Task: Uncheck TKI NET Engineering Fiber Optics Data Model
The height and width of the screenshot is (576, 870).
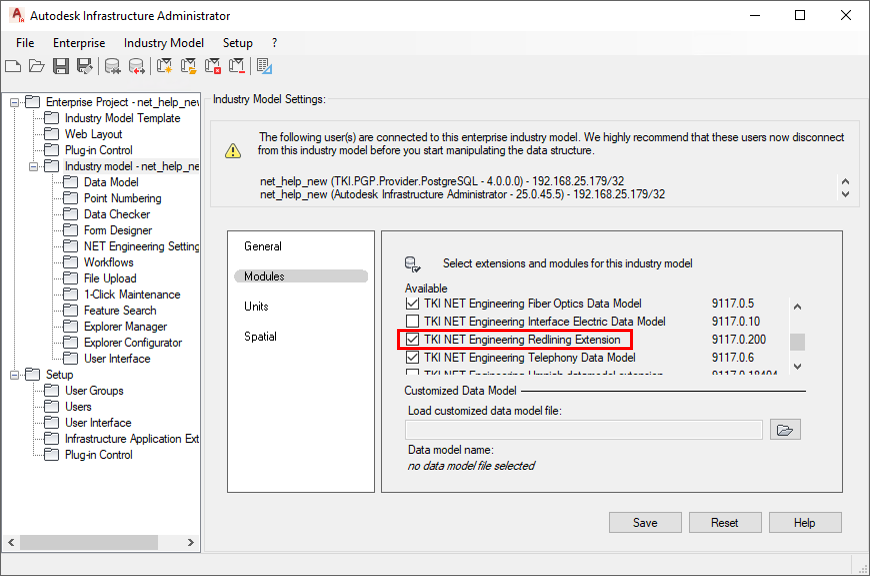Action: [412, 304]
